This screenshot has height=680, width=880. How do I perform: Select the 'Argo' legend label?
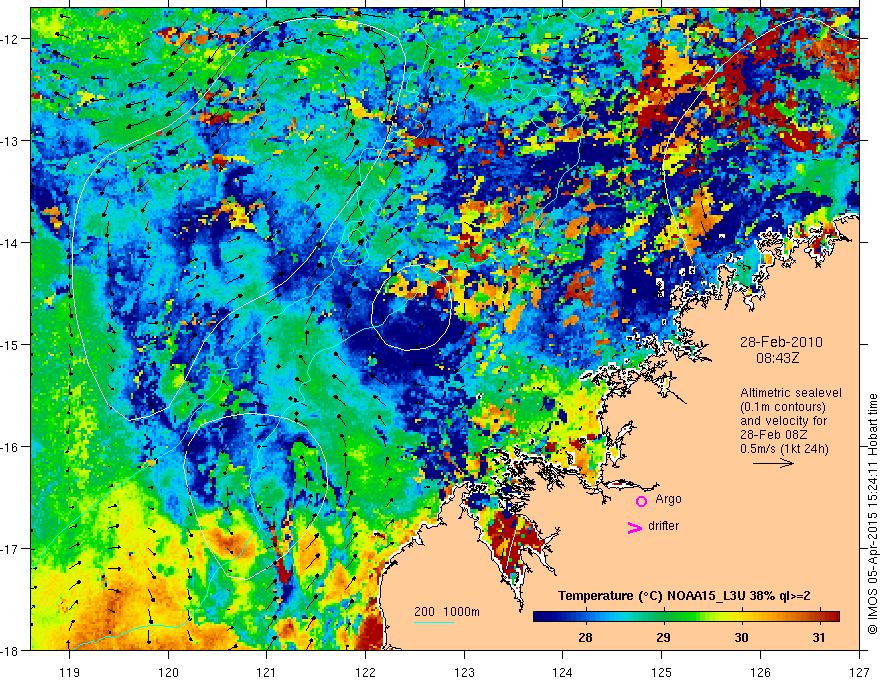click(x=668, y=499)
